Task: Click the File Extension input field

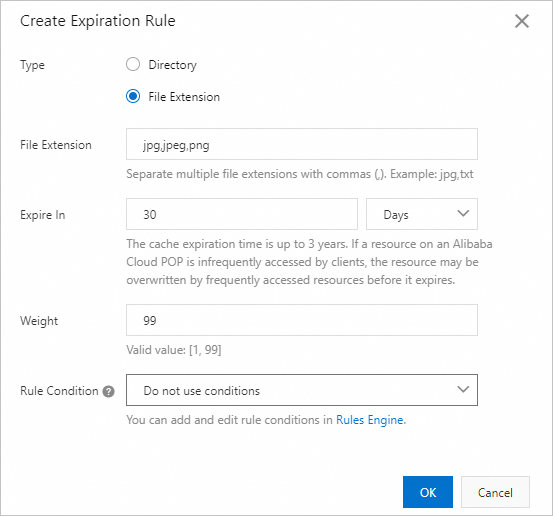Action: (302, 144)
